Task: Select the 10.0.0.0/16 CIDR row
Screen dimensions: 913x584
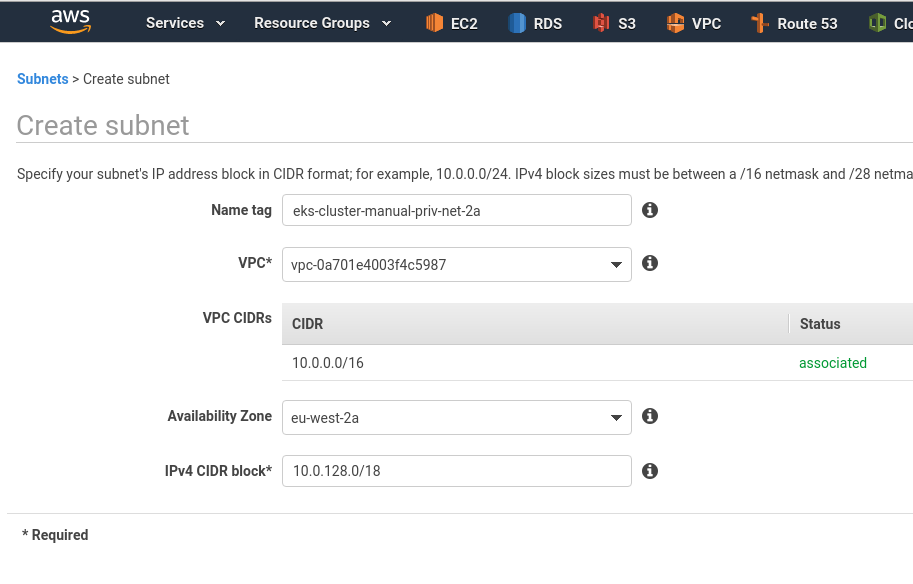Action: 597,363
